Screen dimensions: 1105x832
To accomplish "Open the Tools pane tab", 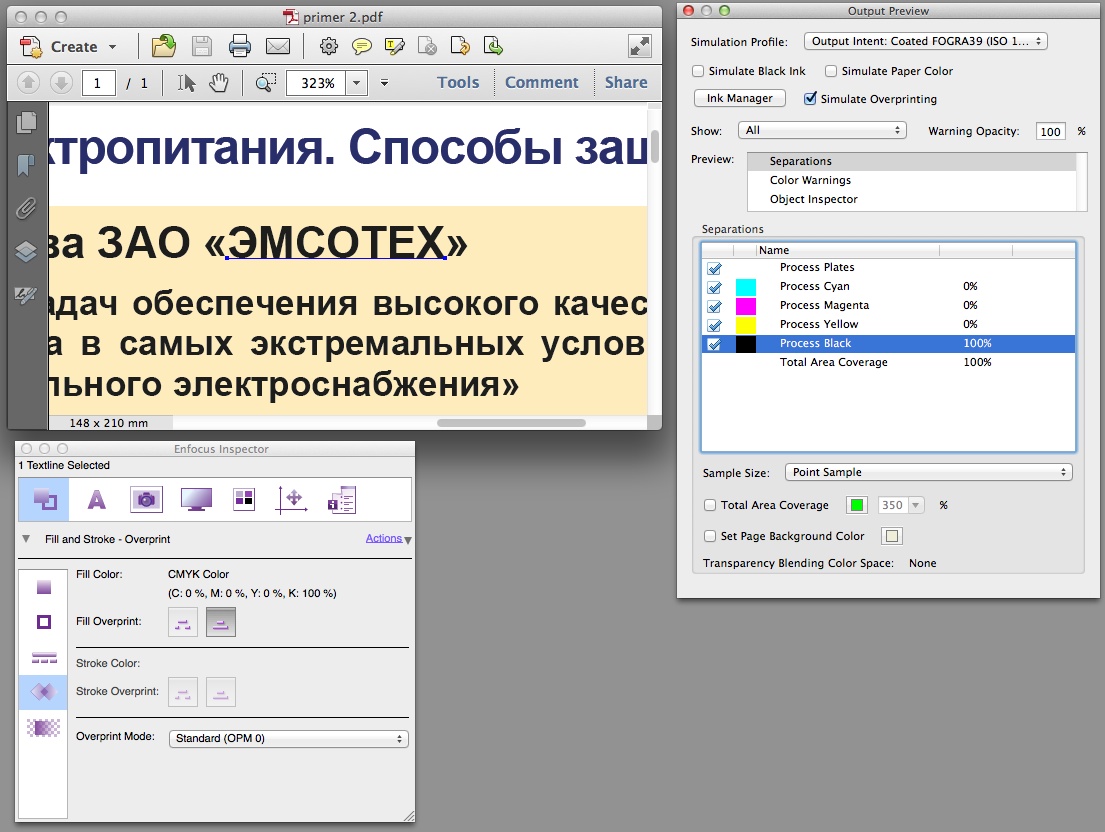I will (x=458, y=82).
